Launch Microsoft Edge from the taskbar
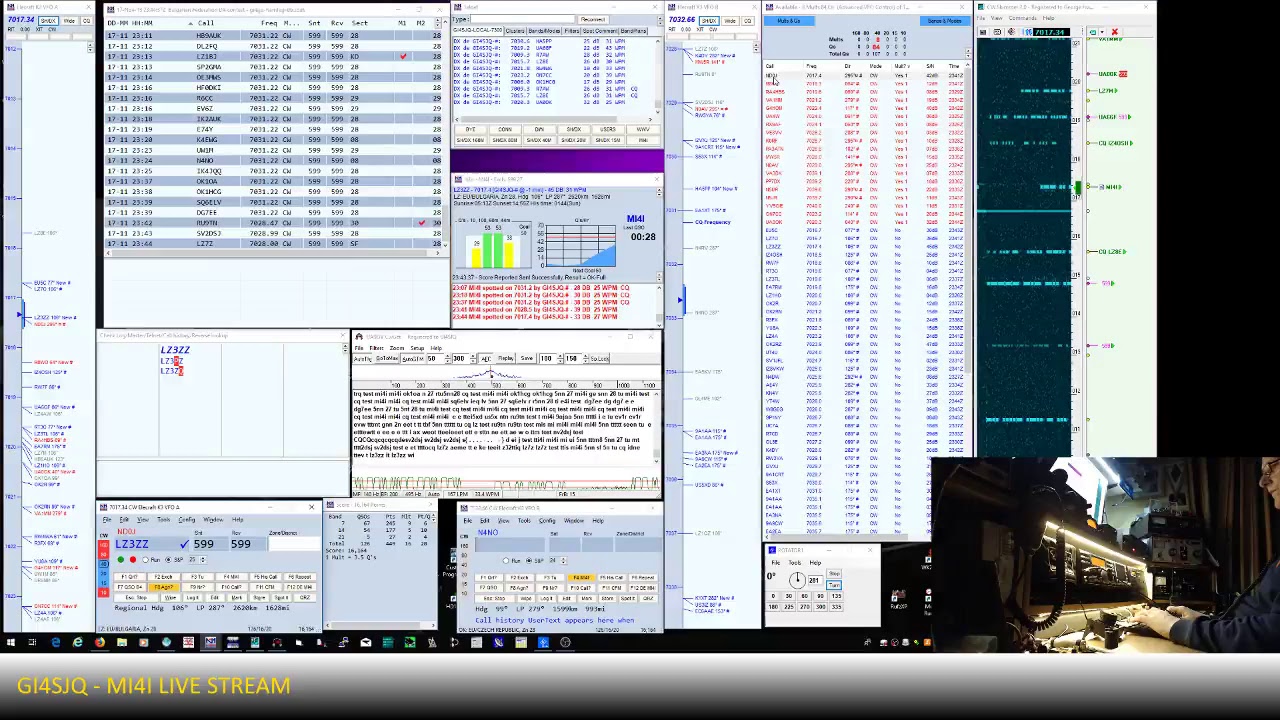This screenshot has height=720, width=1280. click(55, 642)
